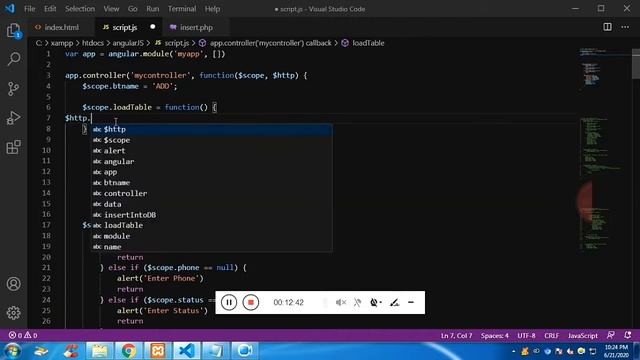Screen dimensions: 640x360
Task: Select the btname autocomplete suggestion
Action: (211, 182)
